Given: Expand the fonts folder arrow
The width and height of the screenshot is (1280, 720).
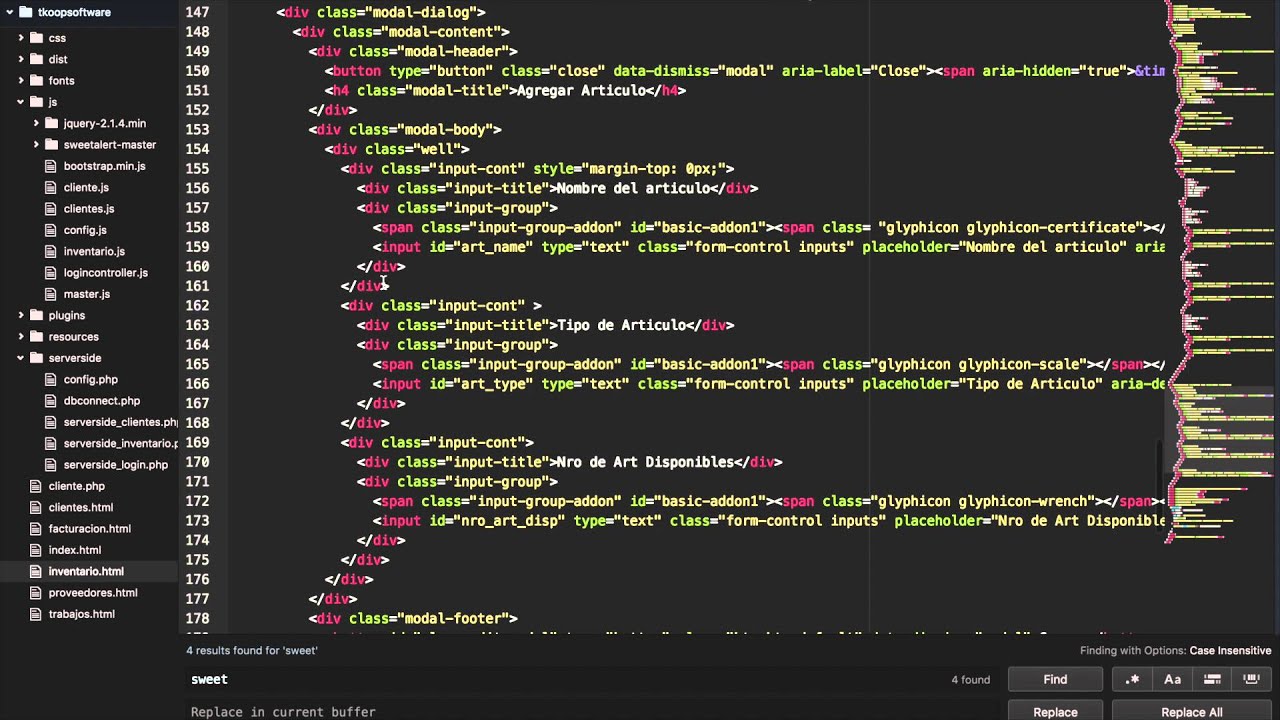Looking at the screenshot, I should click(21, 80).
